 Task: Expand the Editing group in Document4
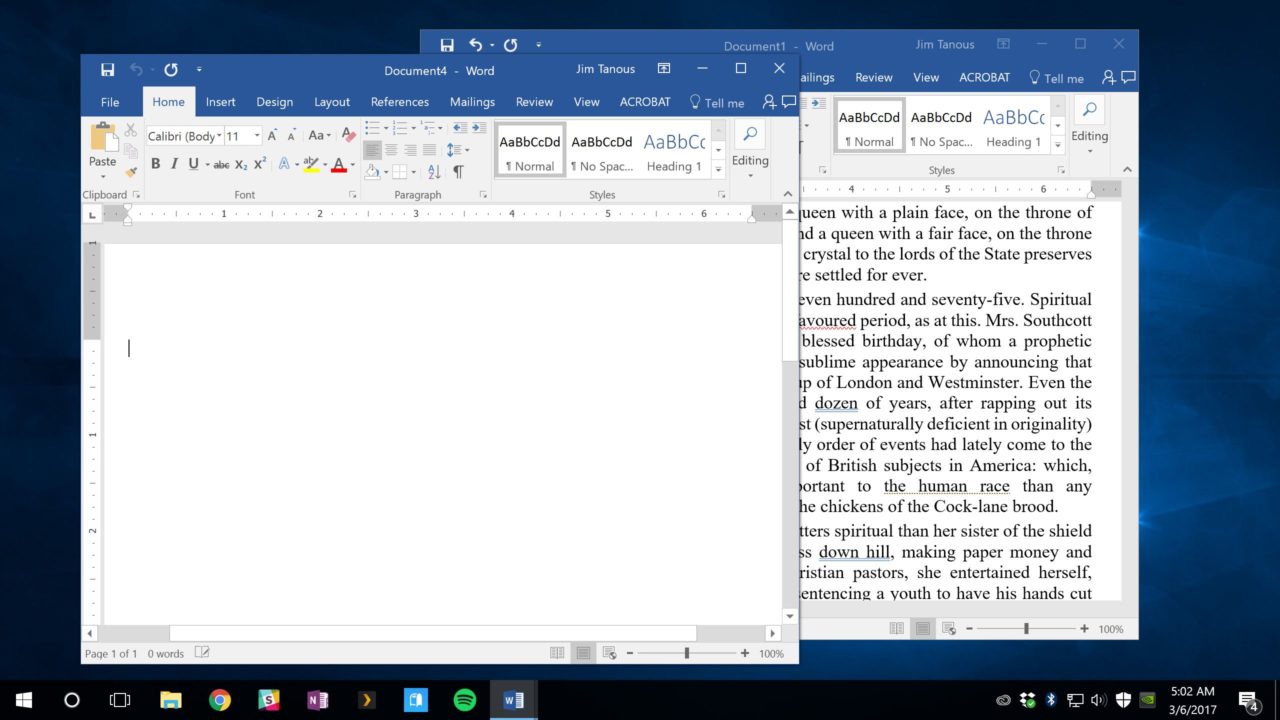click(750, 176)
